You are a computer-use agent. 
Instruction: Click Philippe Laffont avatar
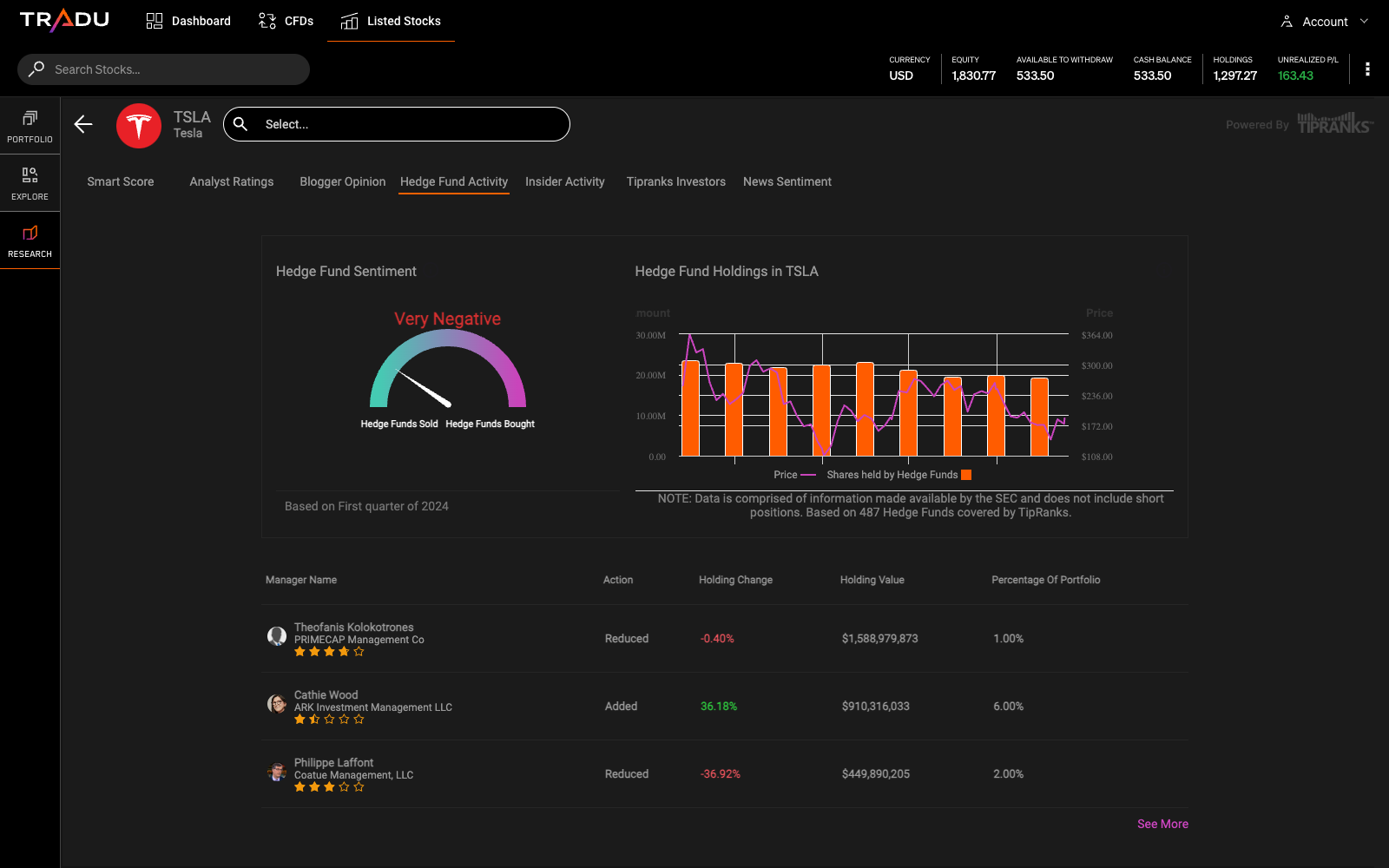pos(277,772)
